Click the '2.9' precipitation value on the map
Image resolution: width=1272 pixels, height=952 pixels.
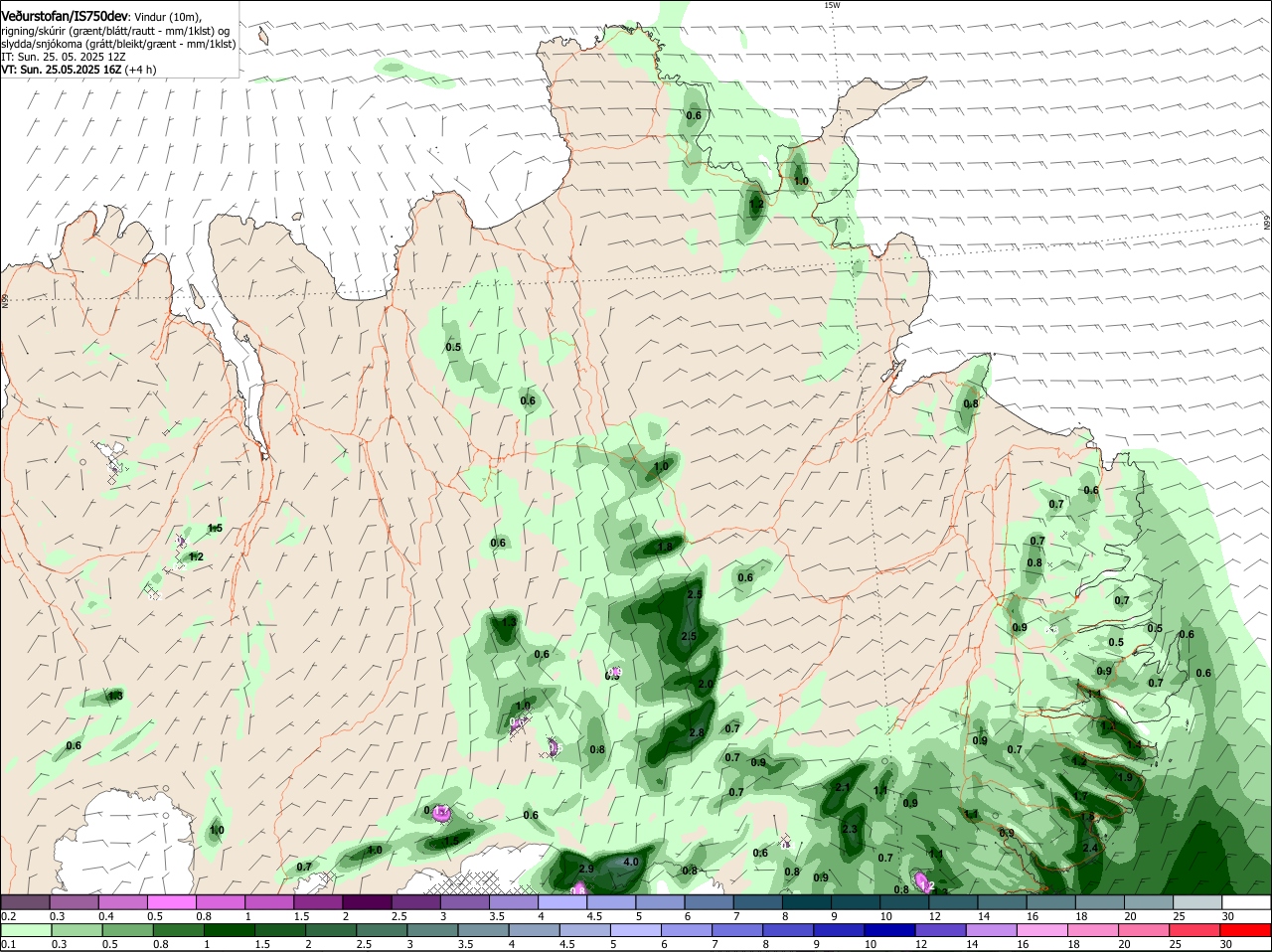[585, 869]
